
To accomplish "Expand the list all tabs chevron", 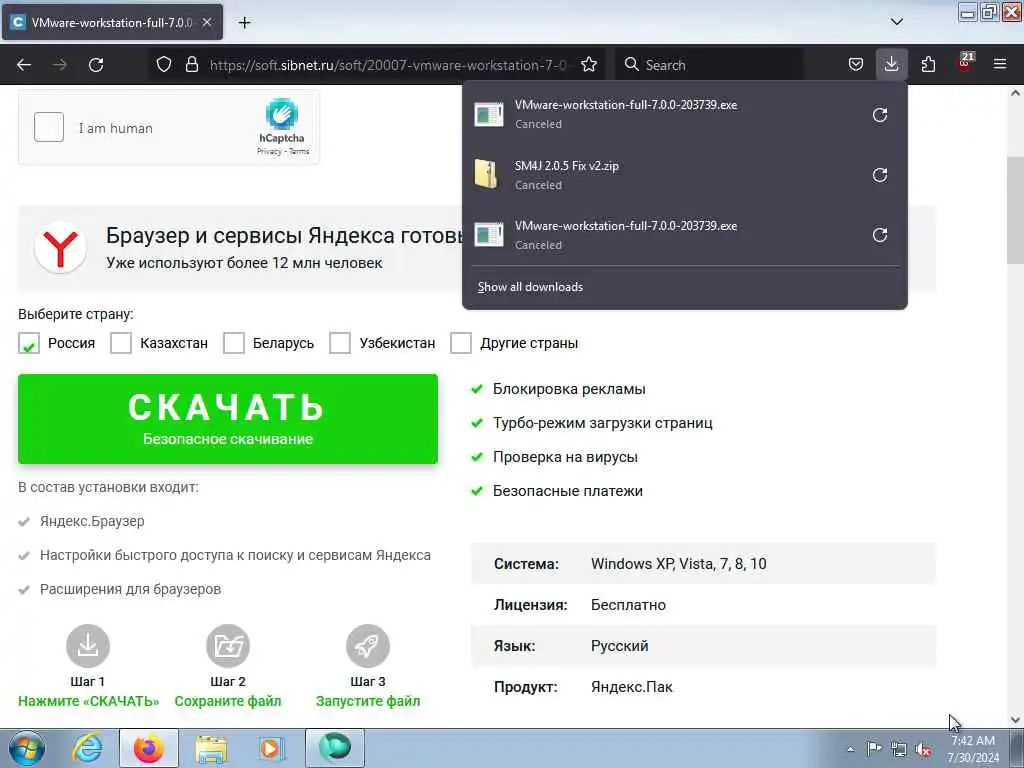I will click(897, 22).
